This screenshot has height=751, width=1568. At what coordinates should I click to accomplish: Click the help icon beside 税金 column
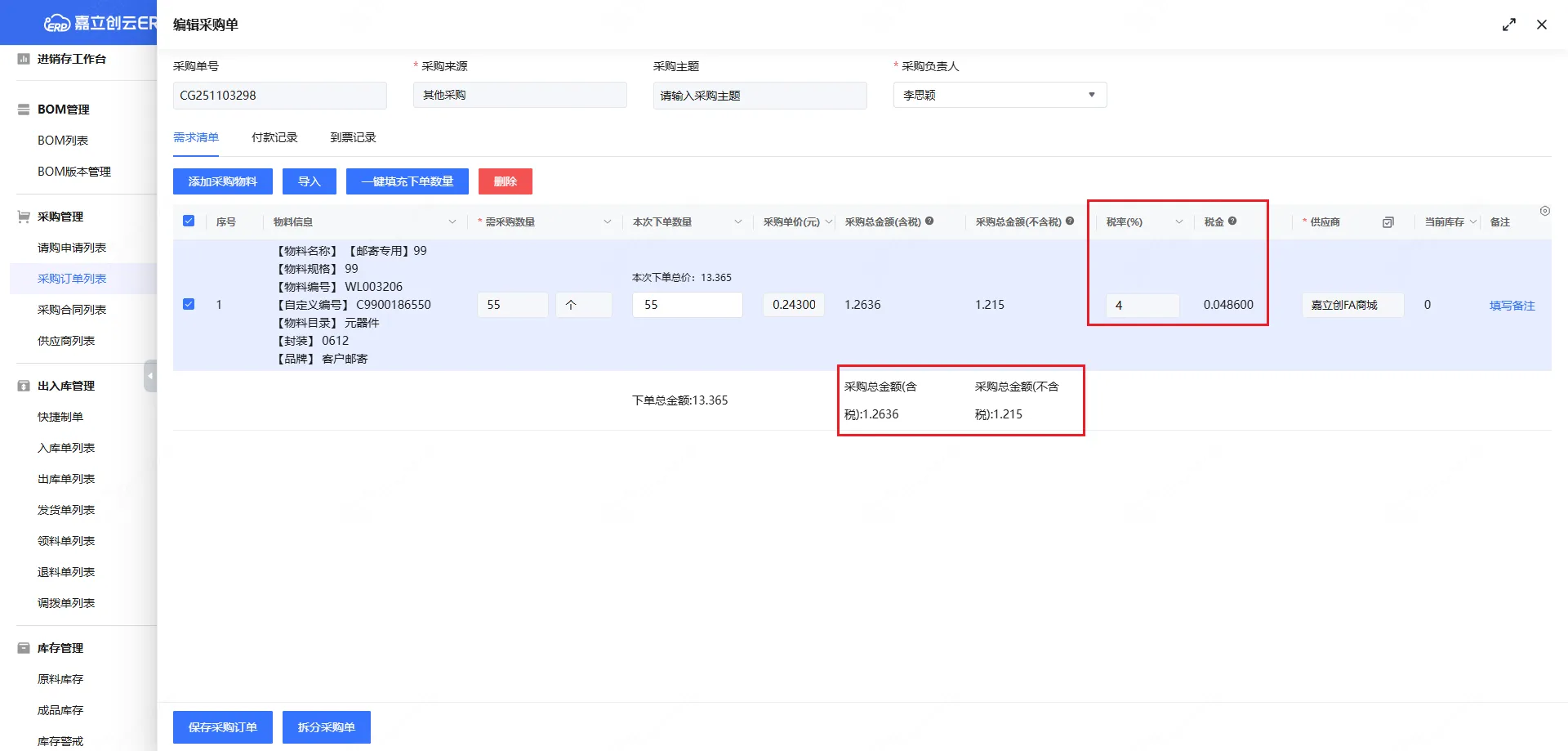point(1232,221)
